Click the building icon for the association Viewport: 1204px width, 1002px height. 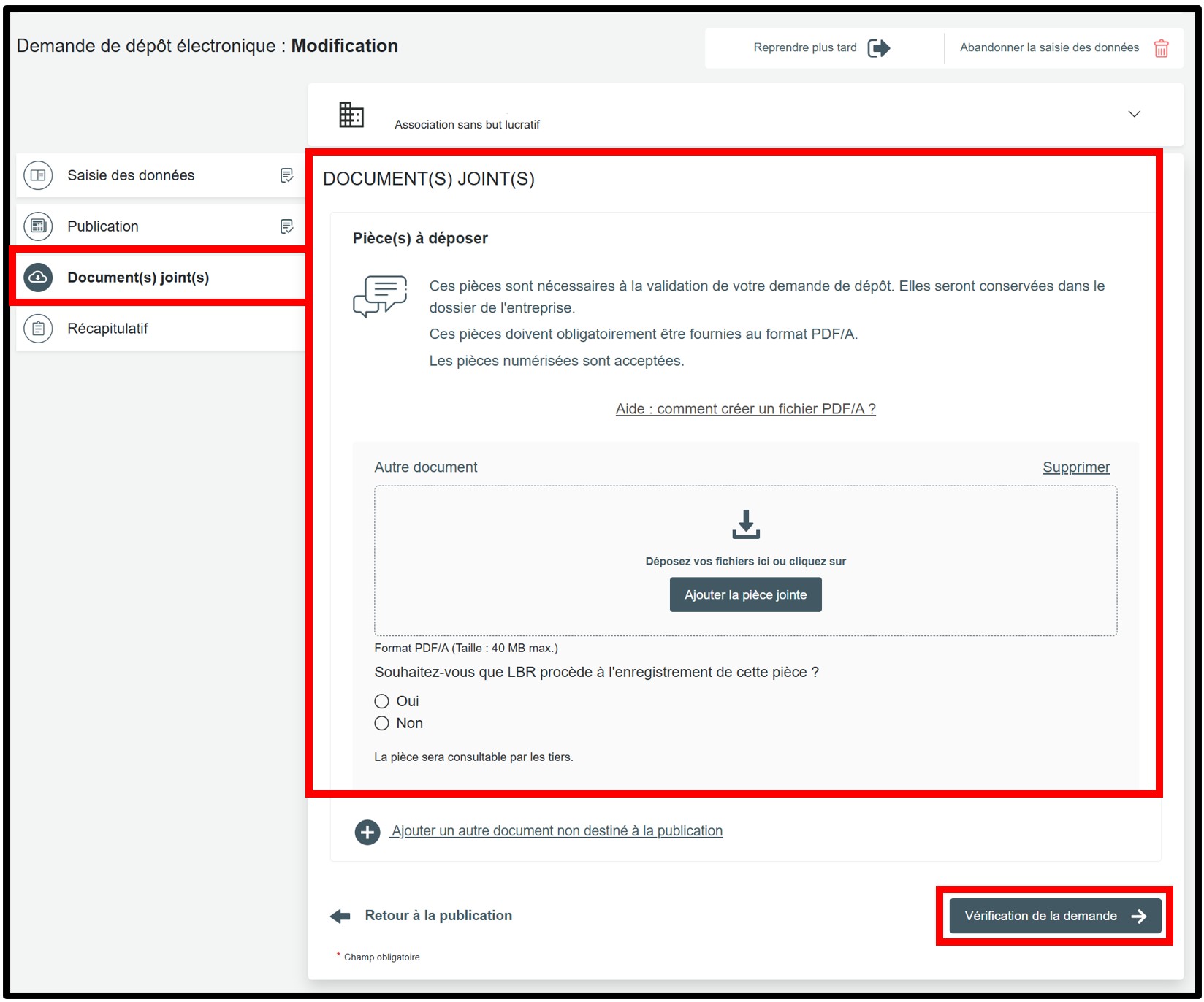click(x=351, y=115)
